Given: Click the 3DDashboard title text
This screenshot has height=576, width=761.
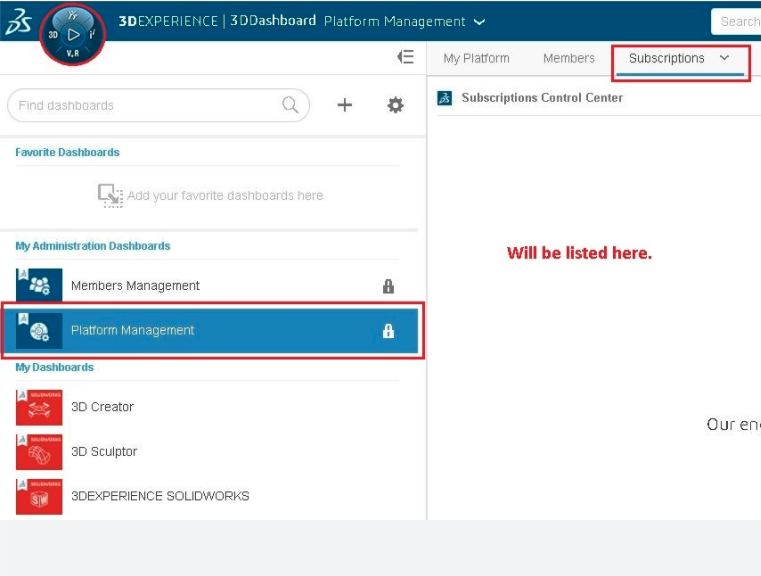Looking at the screenshot, I should (x=273, y=21).
